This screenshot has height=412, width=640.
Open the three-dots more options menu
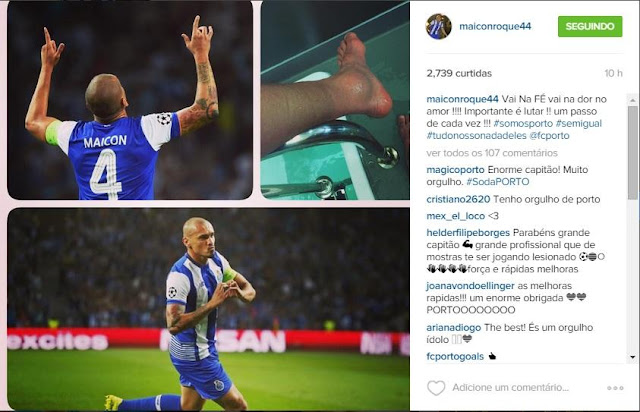tap(615, 388)
